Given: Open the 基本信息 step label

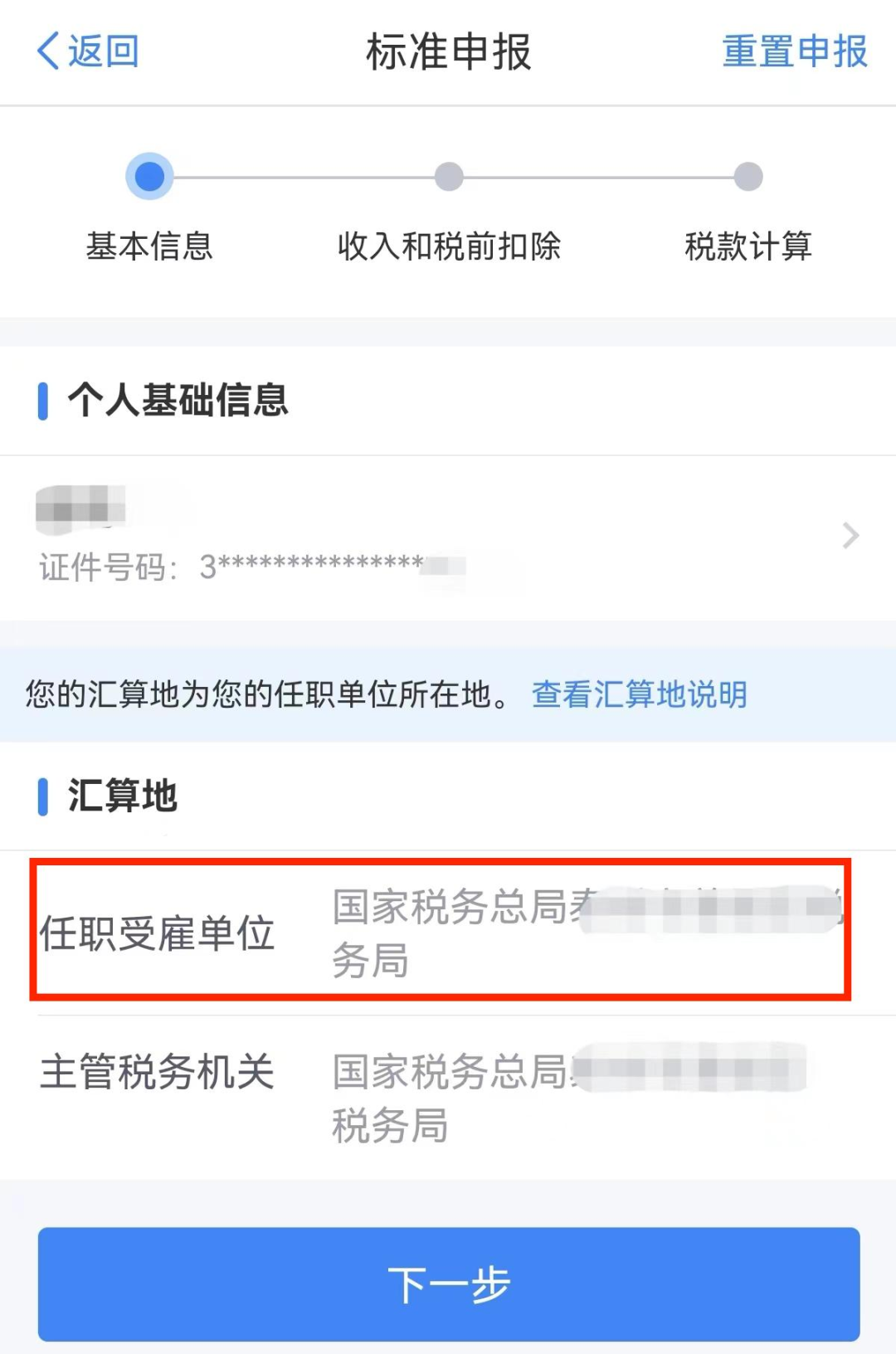Looking at the screenshot, I should [149, 246].
